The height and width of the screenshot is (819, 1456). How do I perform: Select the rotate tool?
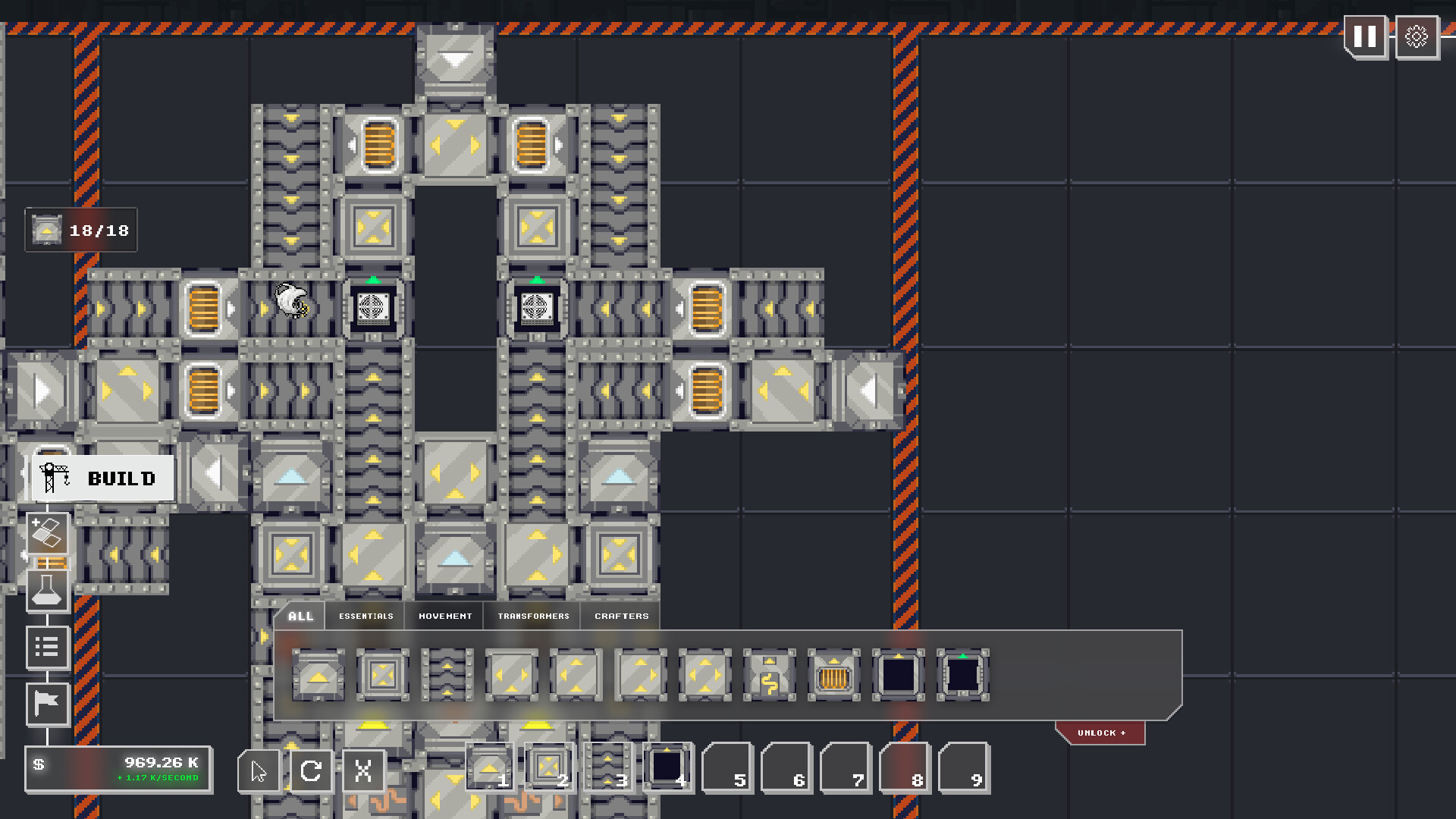311,770
